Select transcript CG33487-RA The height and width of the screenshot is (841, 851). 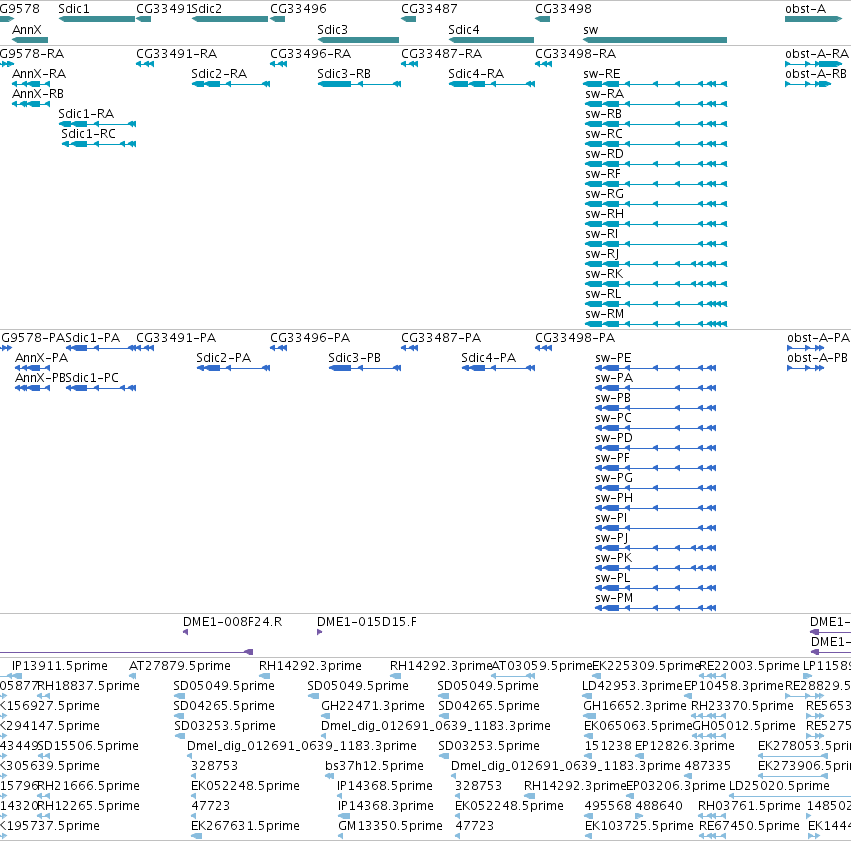(441, 54)
